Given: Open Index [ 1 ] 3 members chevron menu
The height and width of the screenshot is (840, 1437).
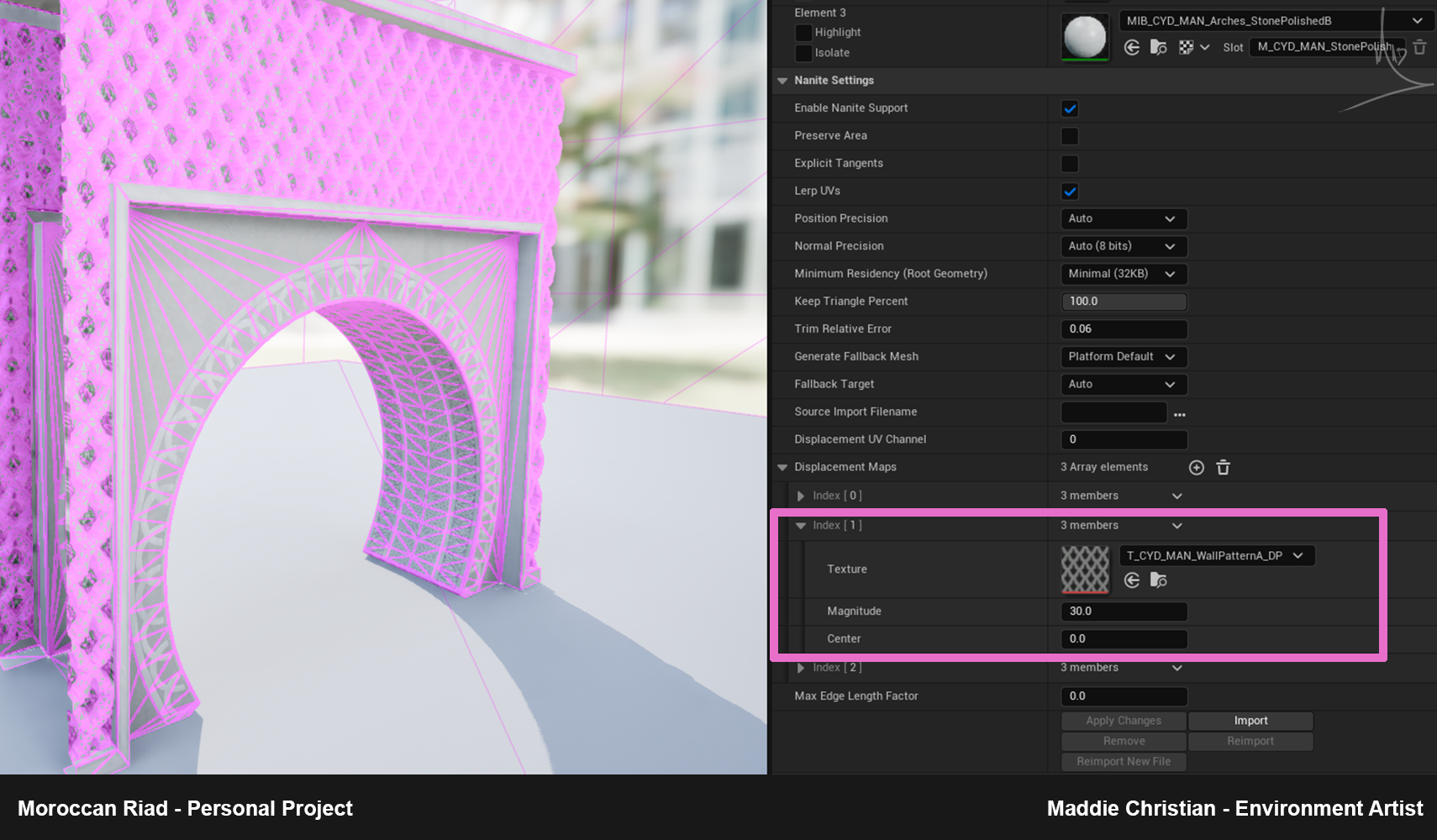Looking at the screenshot, I should click(1177, 526).
